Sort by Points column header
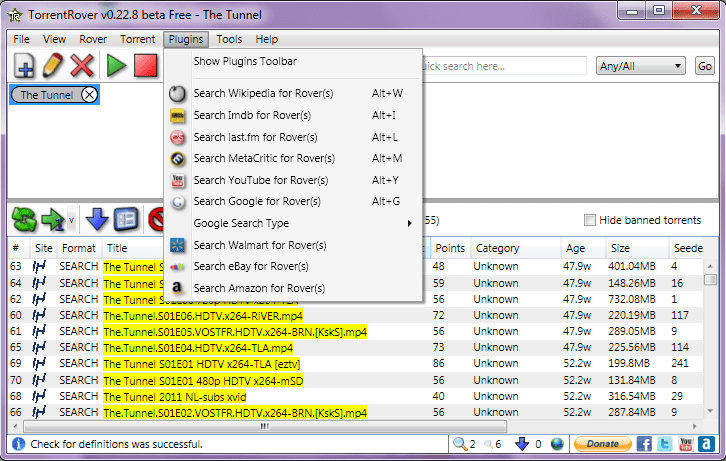The height and width of the screenshot is (461, 726). 450,248
